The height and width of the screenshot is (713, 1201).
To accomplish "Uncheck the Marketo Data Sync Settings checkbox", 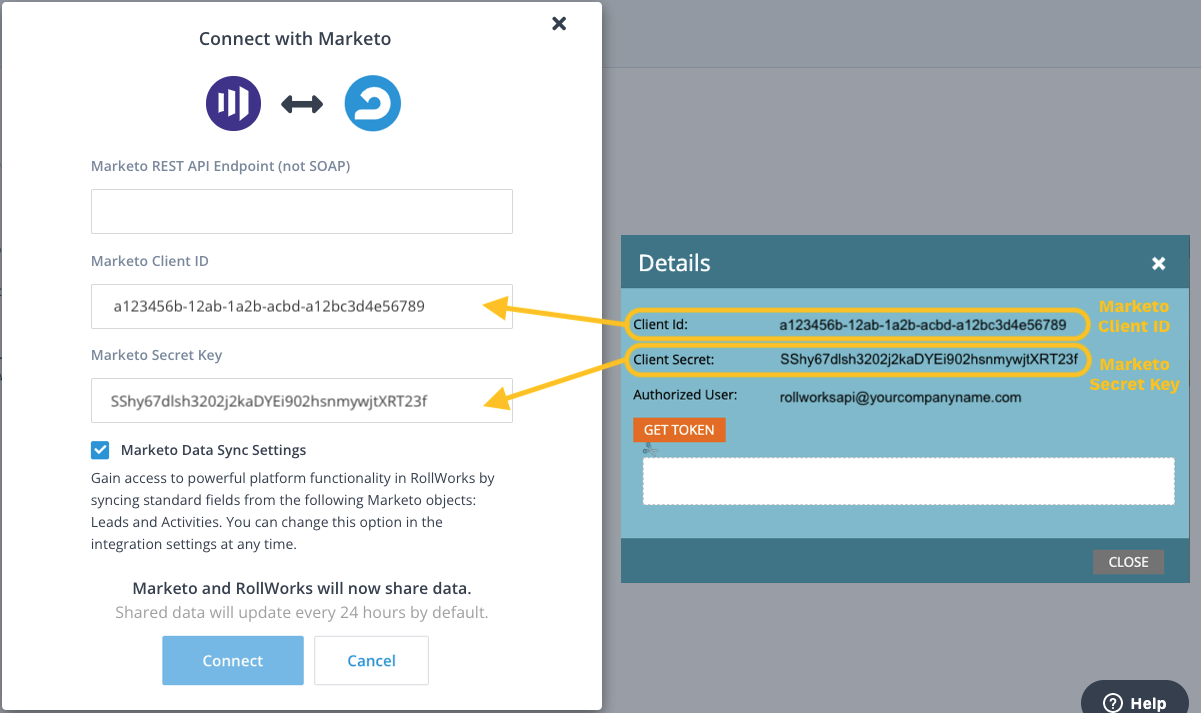I will (100, 450).
